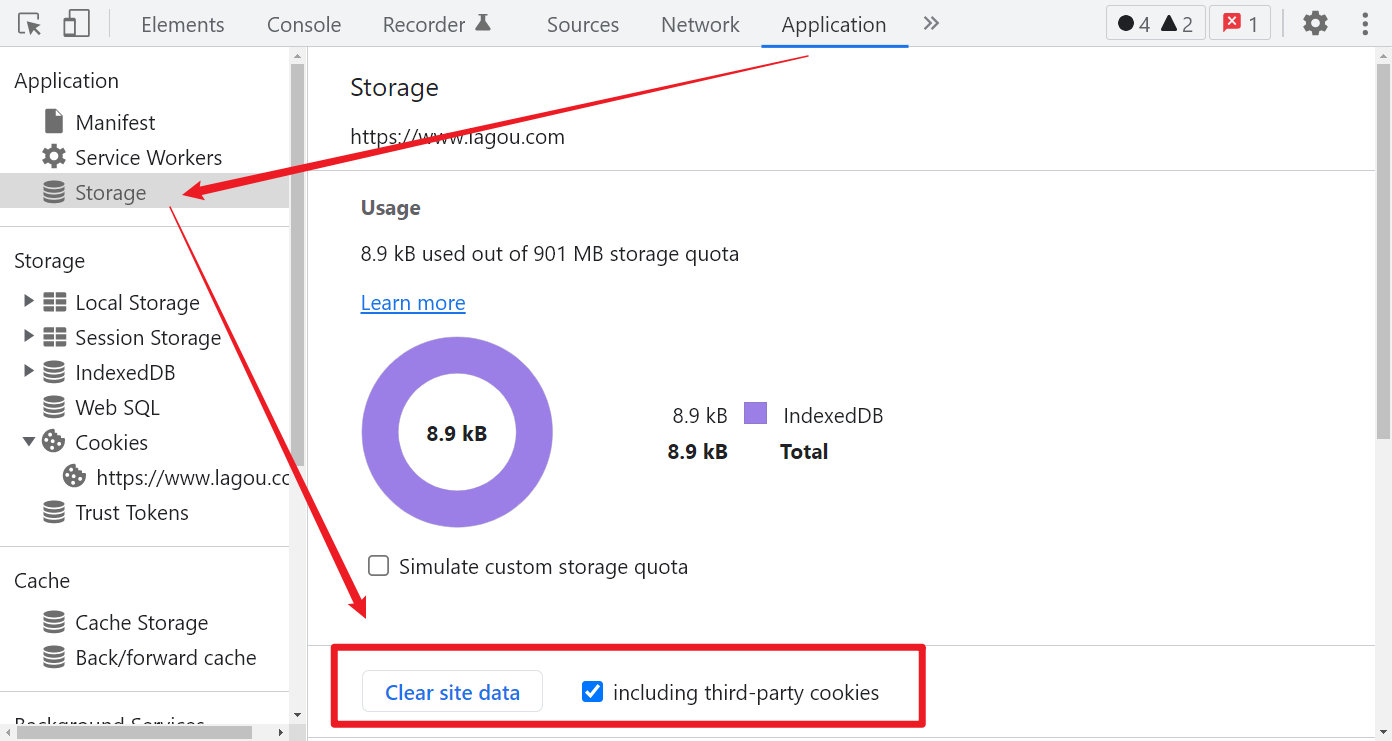Screen dimensions: 1392x741
Task: Click the Clear site data button
Action: 452,691
